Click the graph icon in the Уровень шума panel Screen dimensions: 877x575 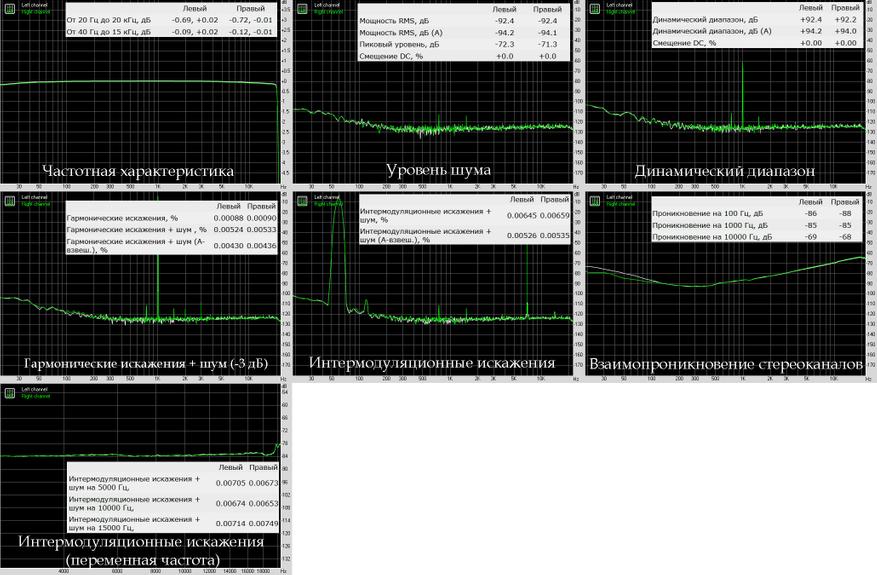(x=302, y=8)
